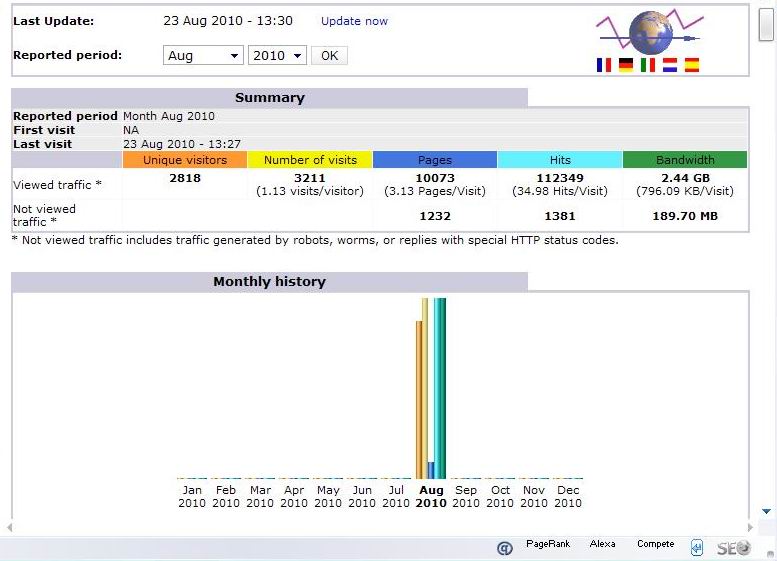This screenshot has height=561, width=777.
Task: Click the not viewed hits value 1381
Action: coord(560,216)
